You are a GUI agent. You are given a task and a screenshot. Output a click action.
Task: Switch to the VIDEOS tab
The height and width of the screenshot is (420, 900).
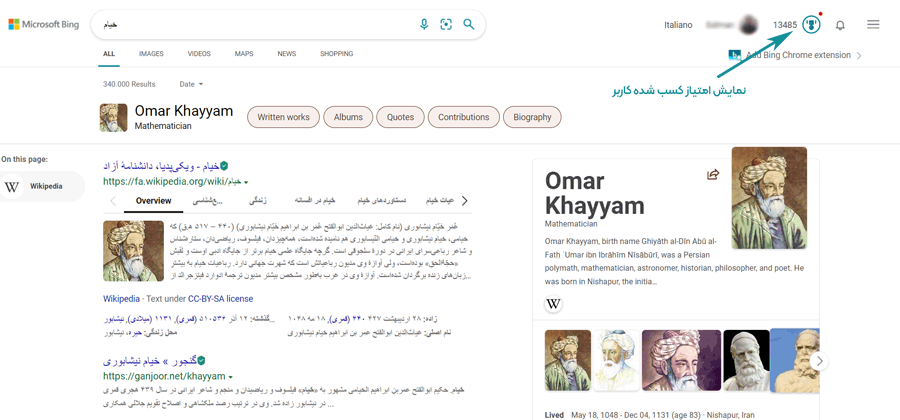[199, 54]
